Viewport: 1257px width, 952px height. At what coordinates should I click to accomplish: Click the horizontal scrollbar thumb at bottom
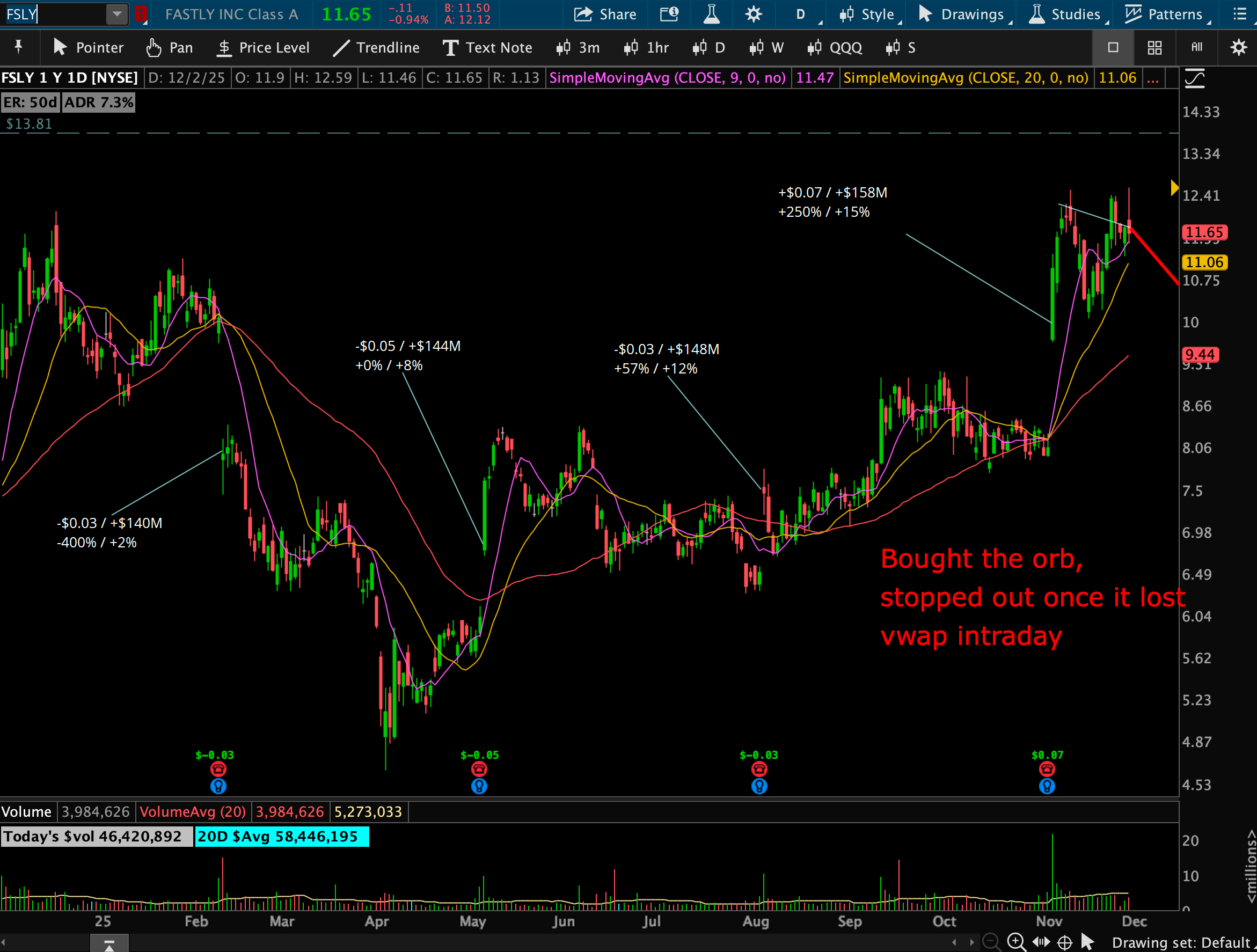coord(109,944)
